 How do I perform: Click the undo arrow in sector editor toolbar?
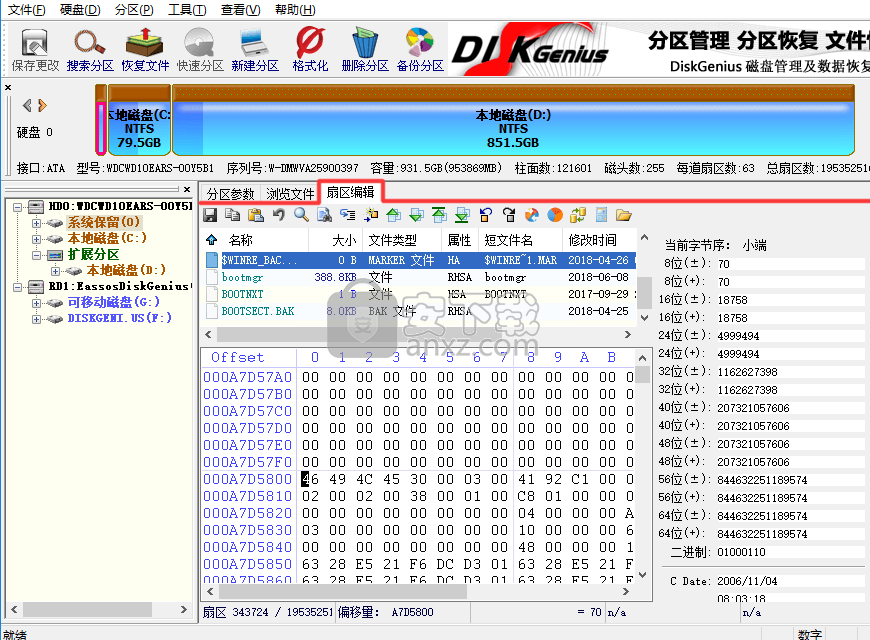279,215
